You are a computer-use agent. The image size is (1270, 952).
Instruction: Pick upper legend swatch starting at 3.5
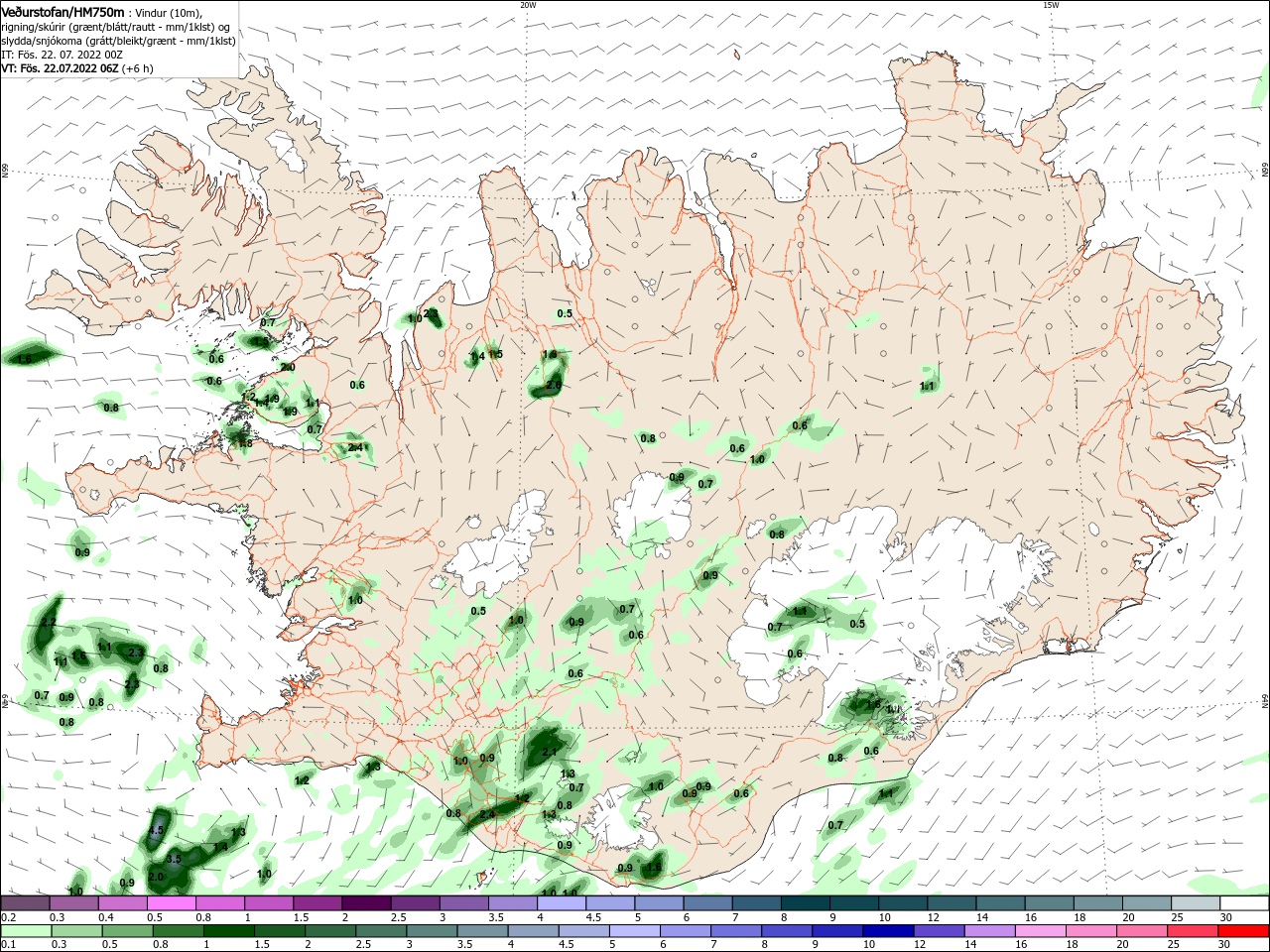[x=511, y=902]
